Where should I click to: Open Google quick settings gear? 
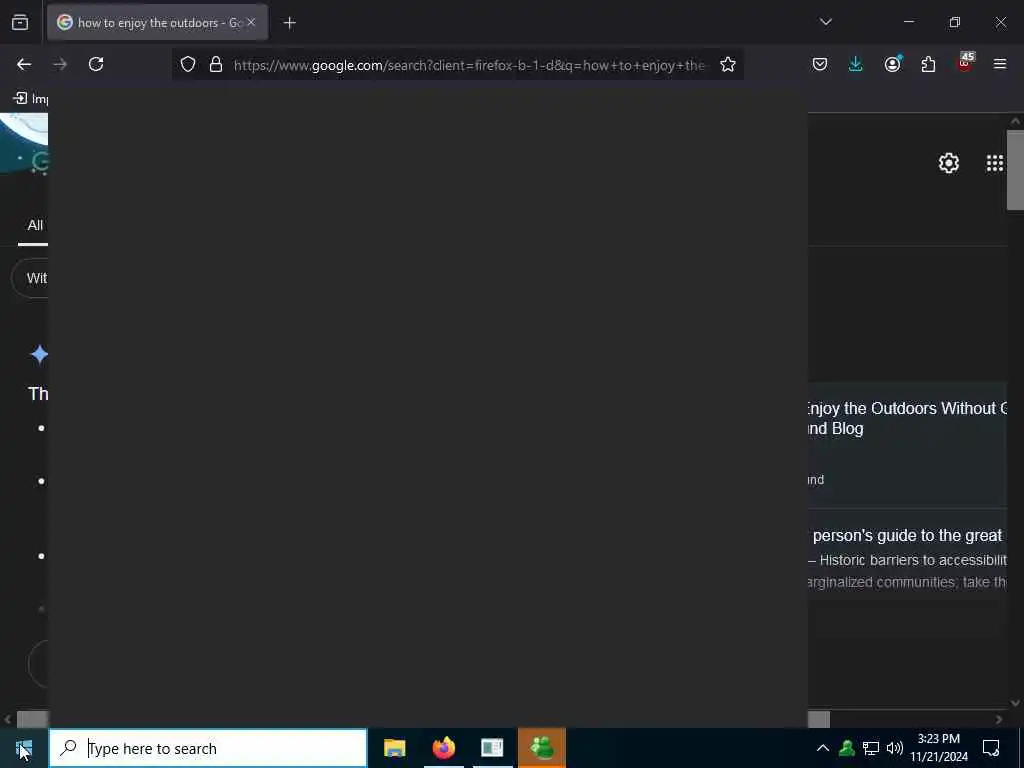tap(949, 163)
